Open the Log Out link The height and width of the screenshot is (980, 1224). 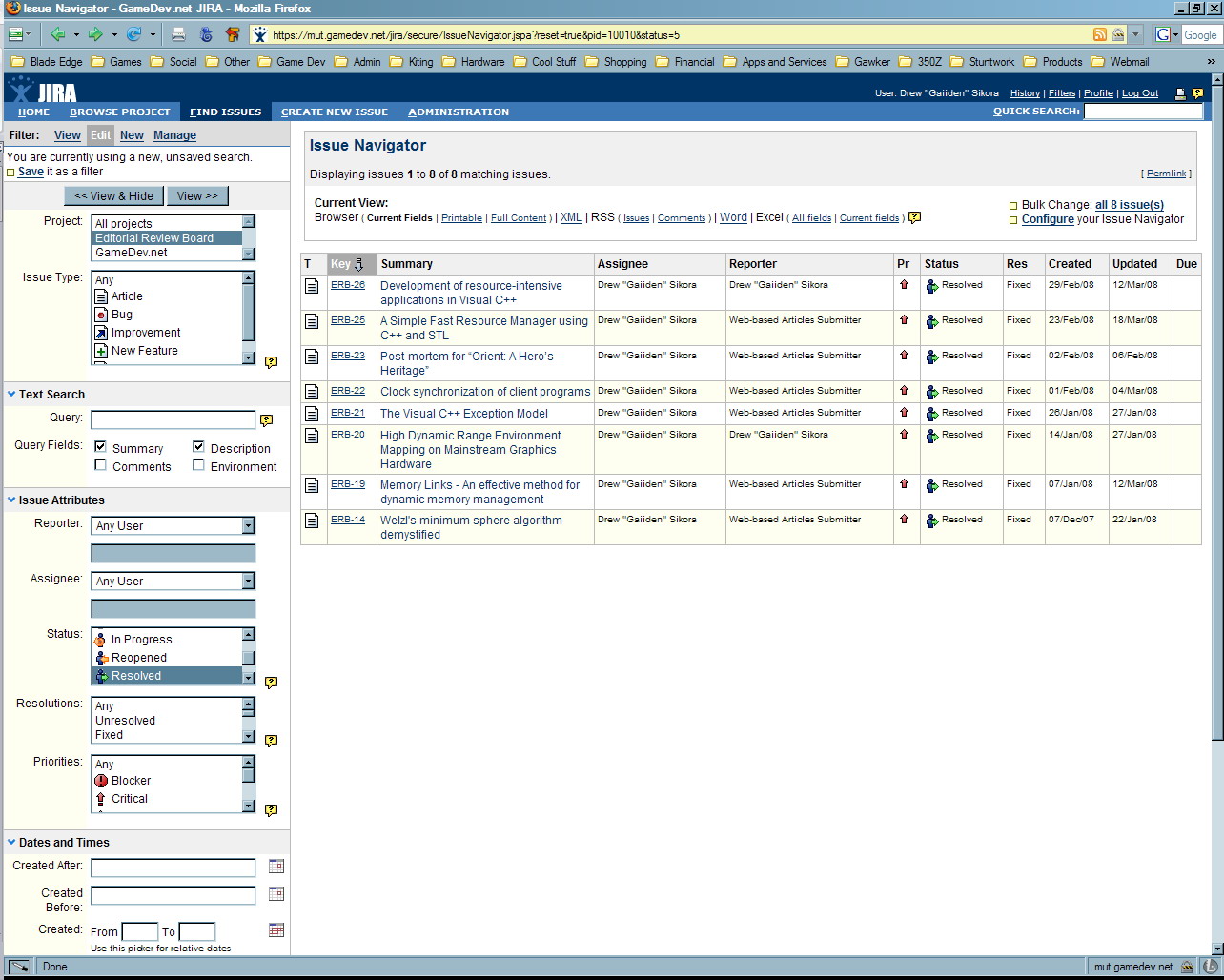click(1140, 93)
